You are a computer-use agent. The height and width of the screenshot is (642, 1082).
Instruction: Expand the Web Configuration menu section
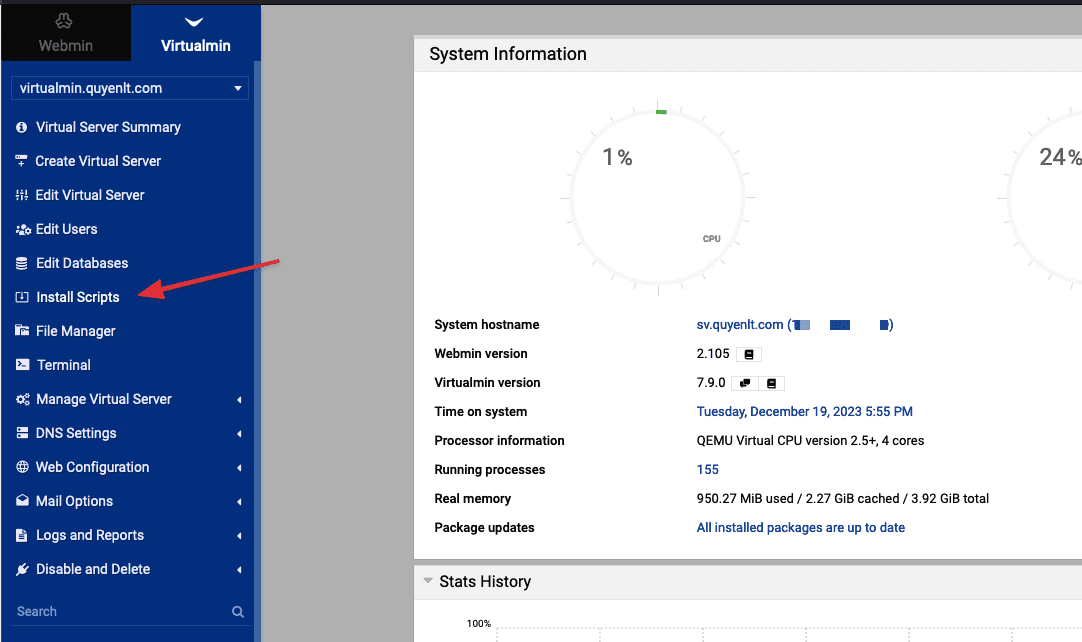pos(92,467)
